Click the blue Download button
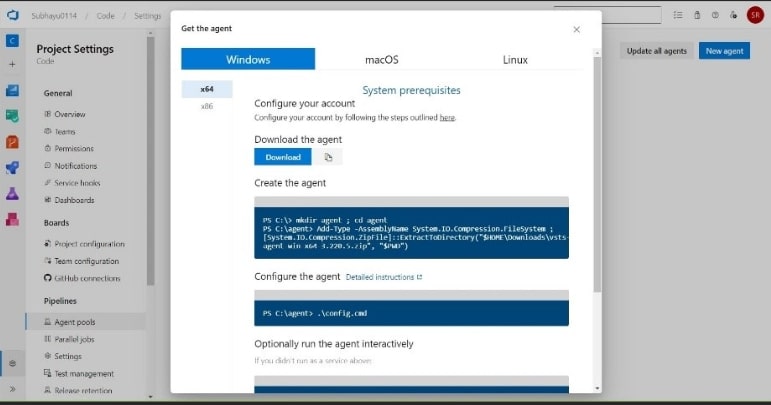This screenshot has width=771, height=405. click(283, 157)
